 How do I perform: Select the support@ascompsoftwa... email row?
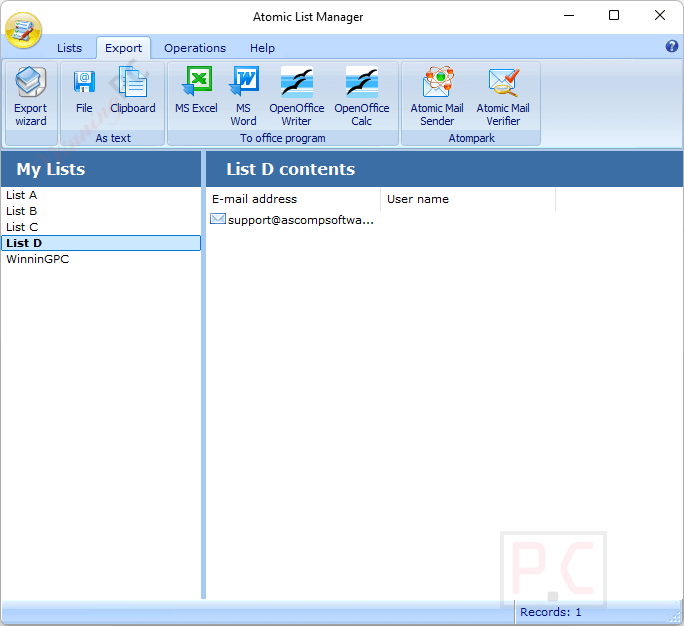(292, 220)
